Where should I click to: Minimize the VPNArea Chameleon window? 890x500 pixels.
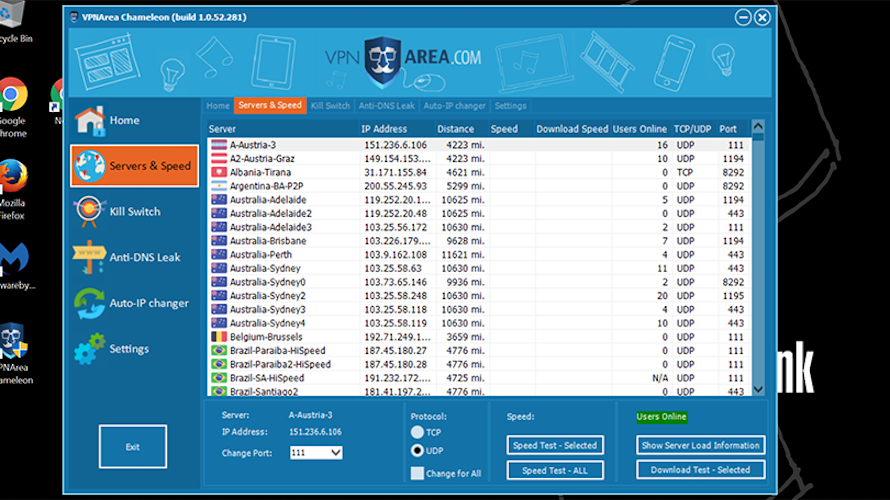(743, 18)
